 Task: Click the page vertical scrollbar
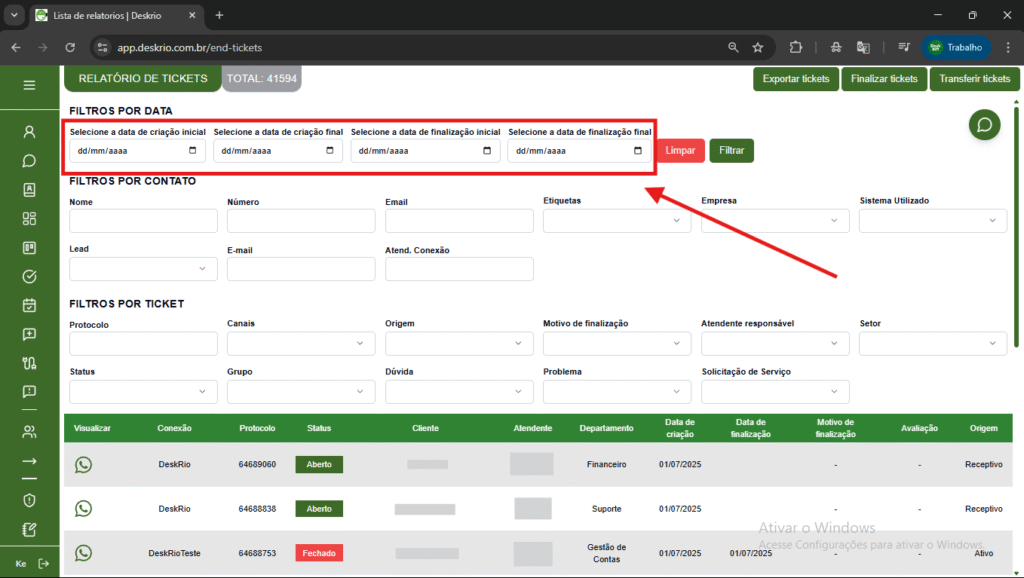pyautogui.click(x=1016, y=226)
